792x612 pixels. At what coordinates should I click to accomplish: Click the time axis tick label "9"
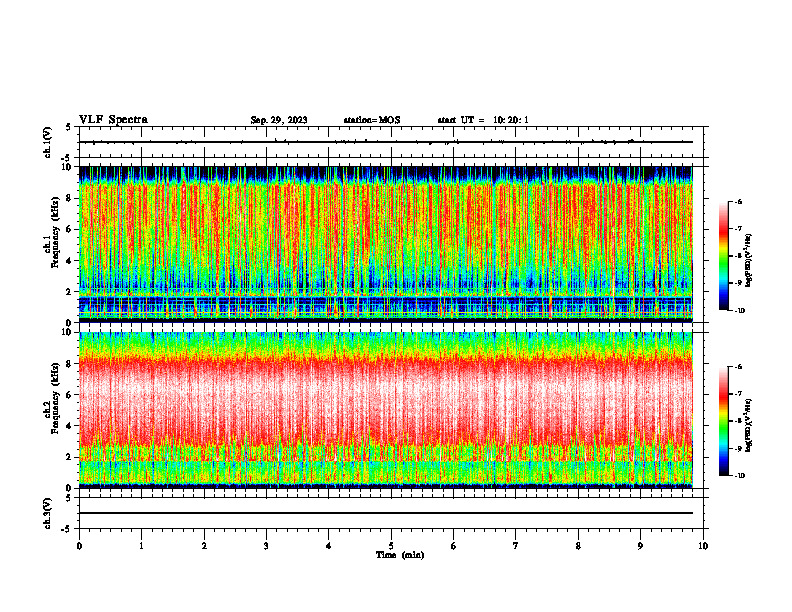point(640,546)
